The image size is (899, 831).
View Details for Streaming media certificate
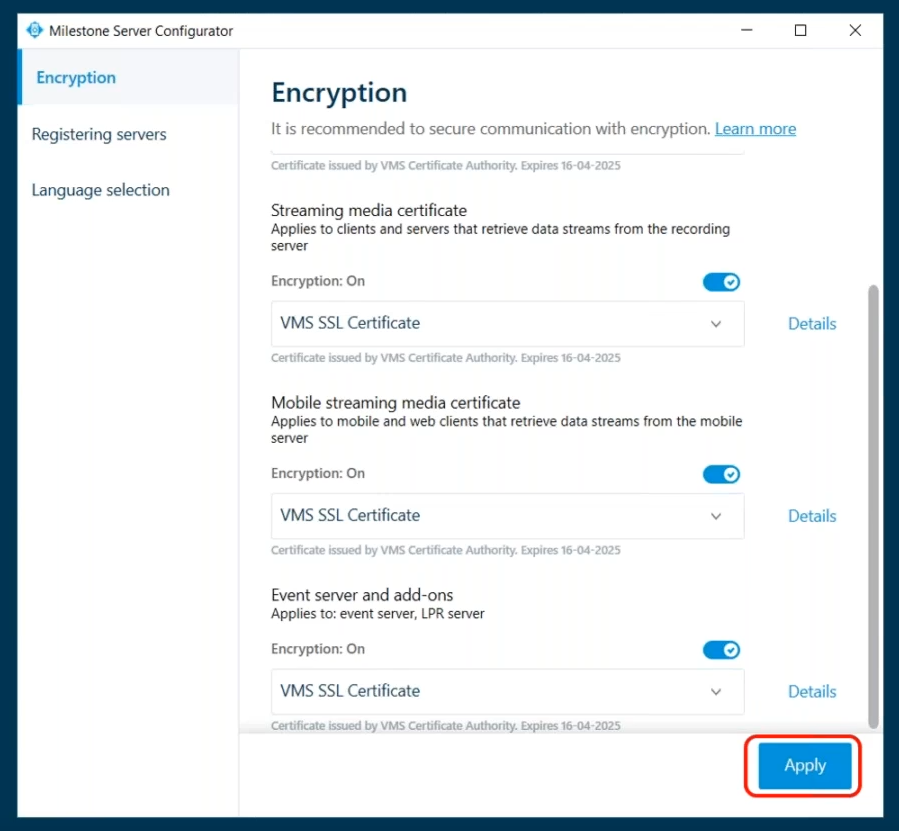point(812,324)
